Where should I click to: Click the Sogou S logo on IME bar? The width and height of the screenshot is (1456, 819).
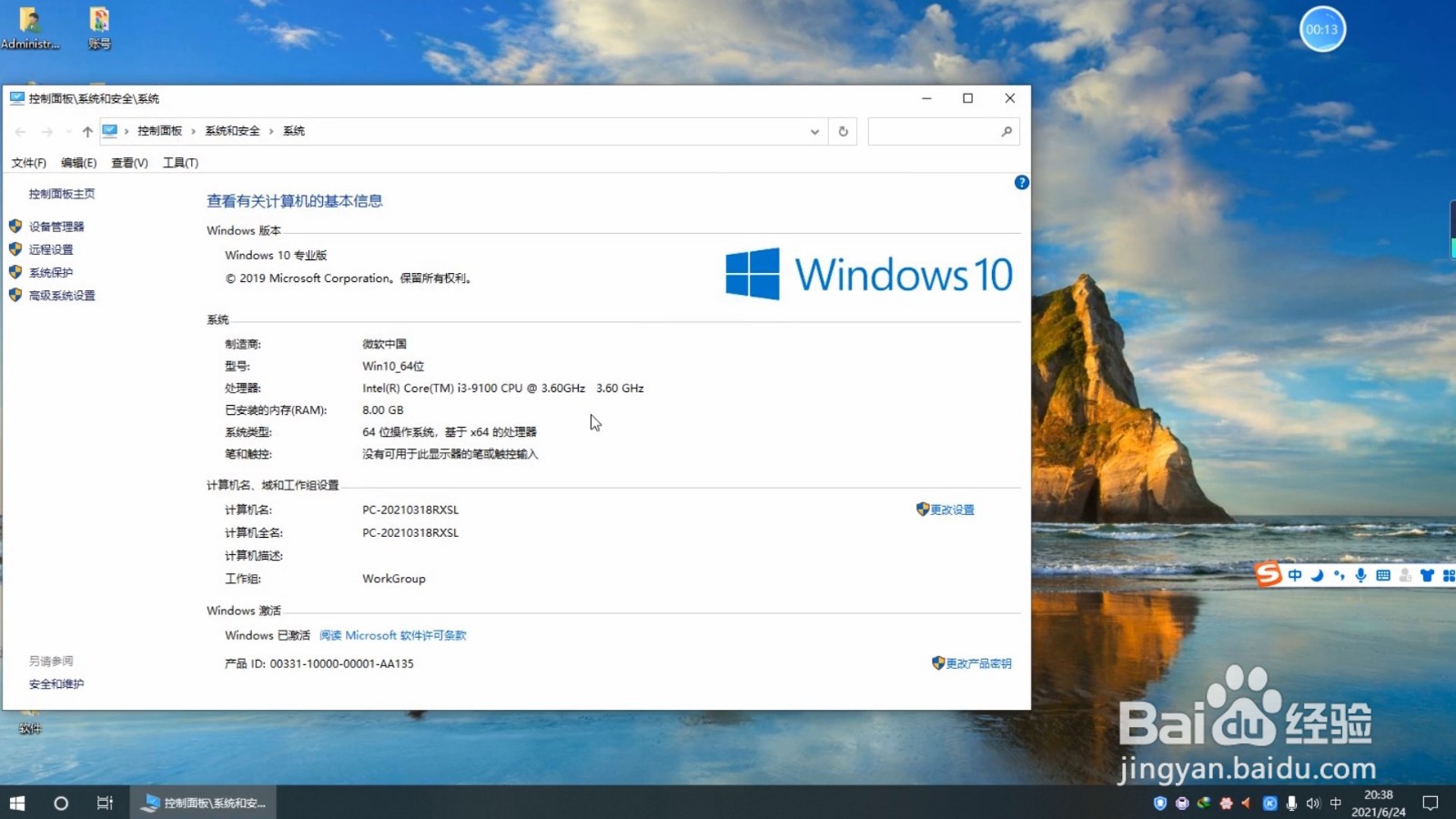click(1269, 574)
